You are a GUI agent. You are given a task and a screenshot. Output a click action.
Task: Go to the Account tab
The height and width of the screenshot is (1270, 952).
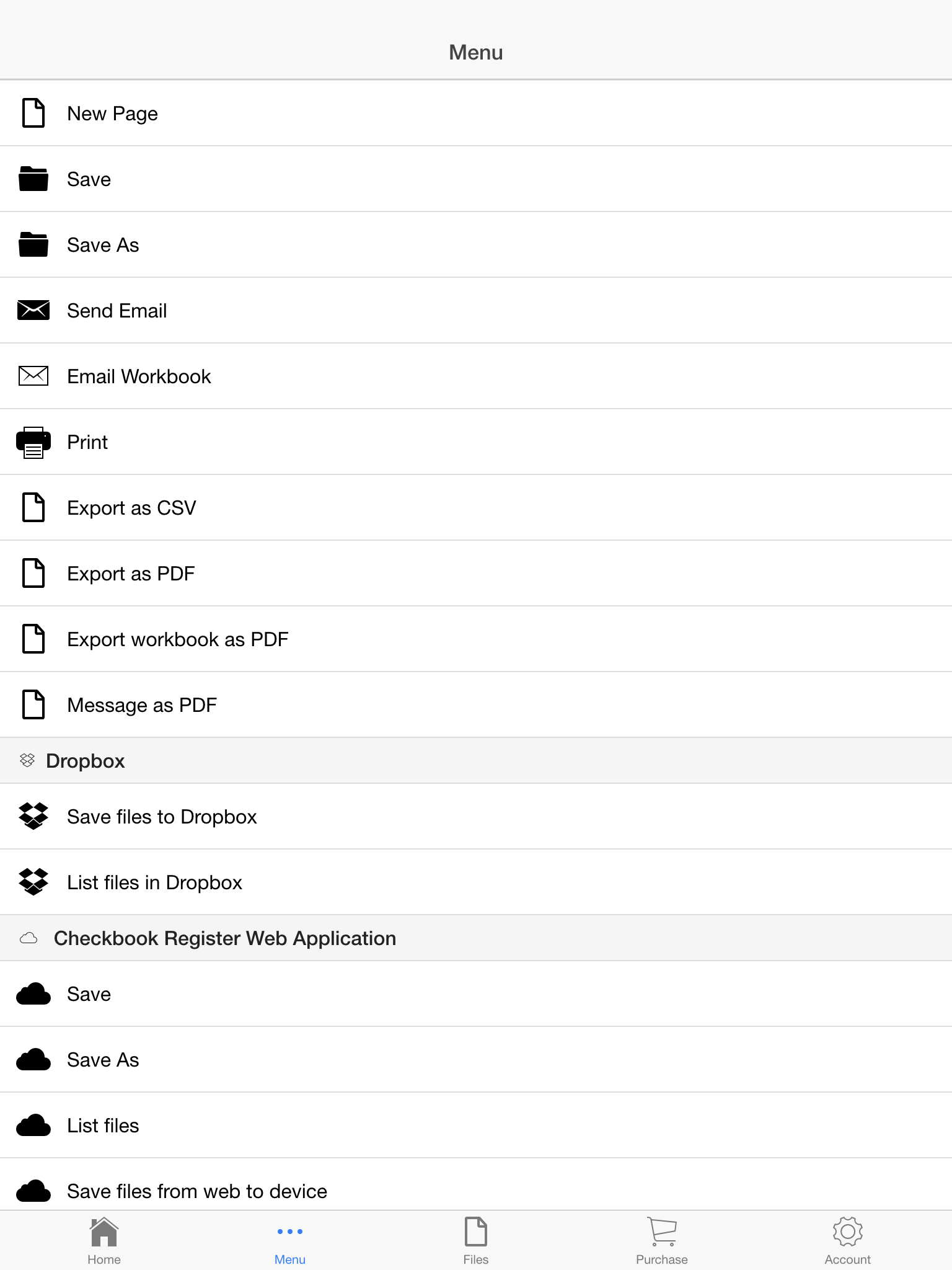pyautogui.click(x=848, y=1240)
